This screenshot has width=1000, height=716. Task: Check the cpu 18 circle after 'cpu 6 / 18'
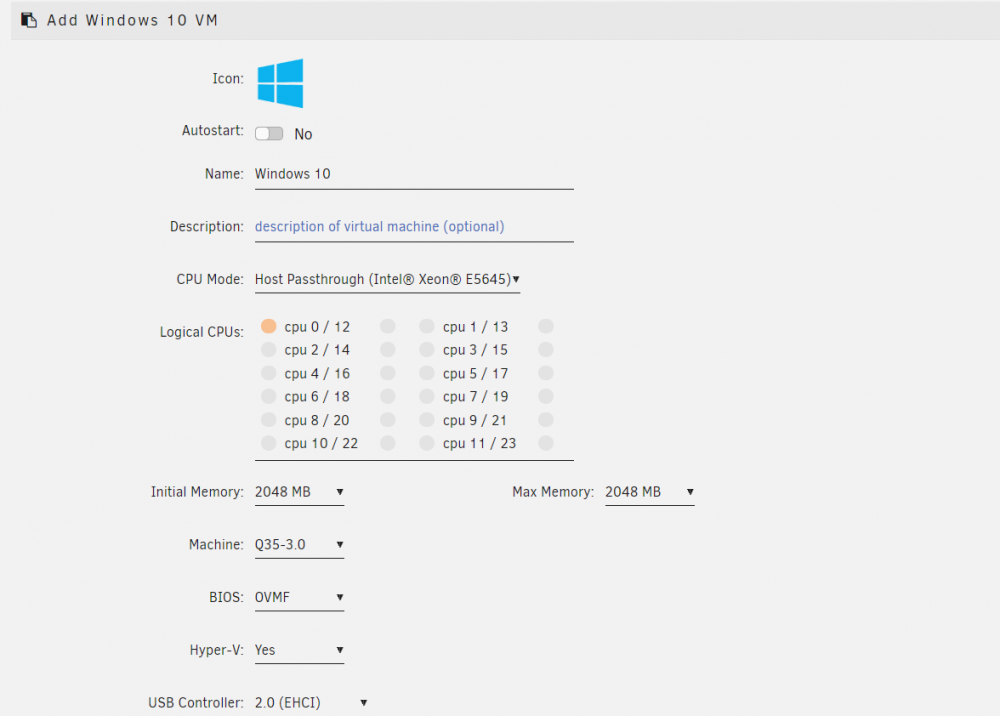point(388,397)
